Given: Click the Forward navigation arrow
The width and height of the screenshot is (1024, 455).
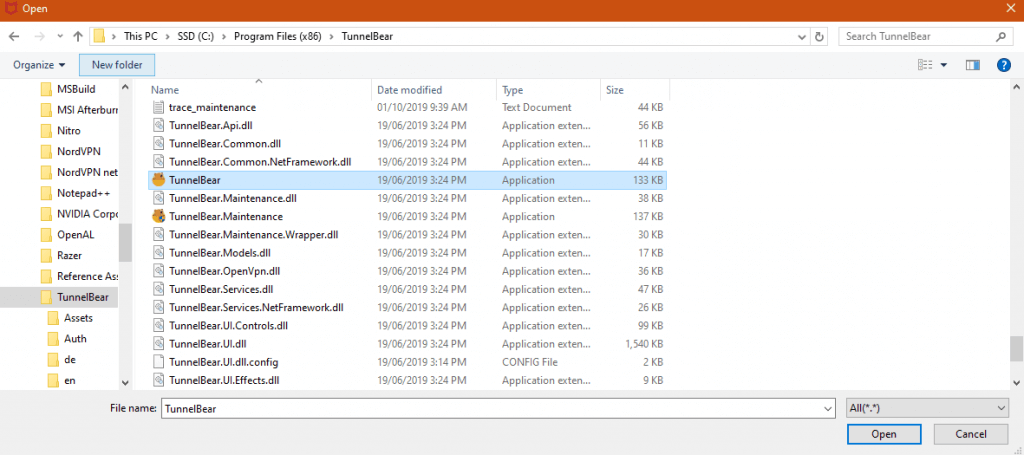Looking at the screenshot, I should tap(39, 37).
